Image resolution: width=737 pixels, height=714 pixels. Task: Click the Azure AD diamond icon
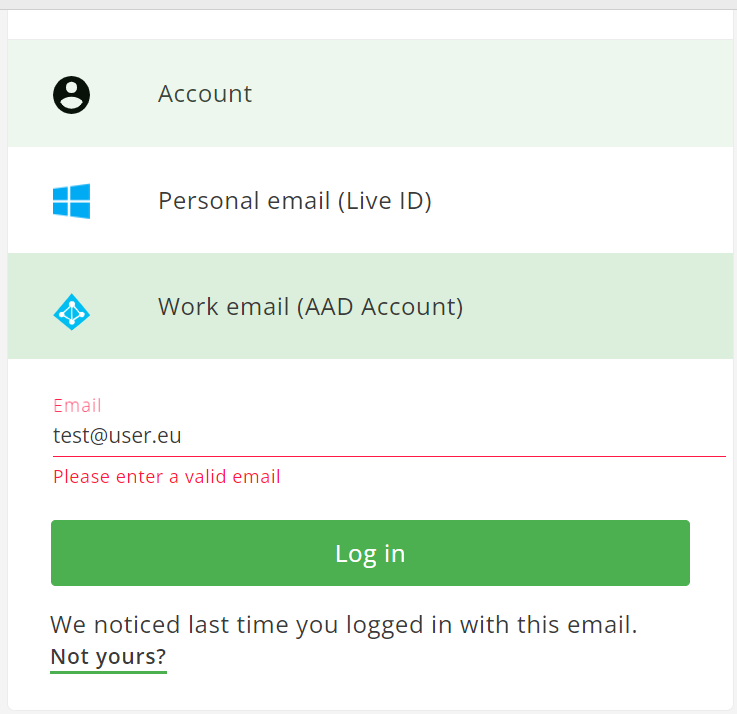(x=71, y=312)
